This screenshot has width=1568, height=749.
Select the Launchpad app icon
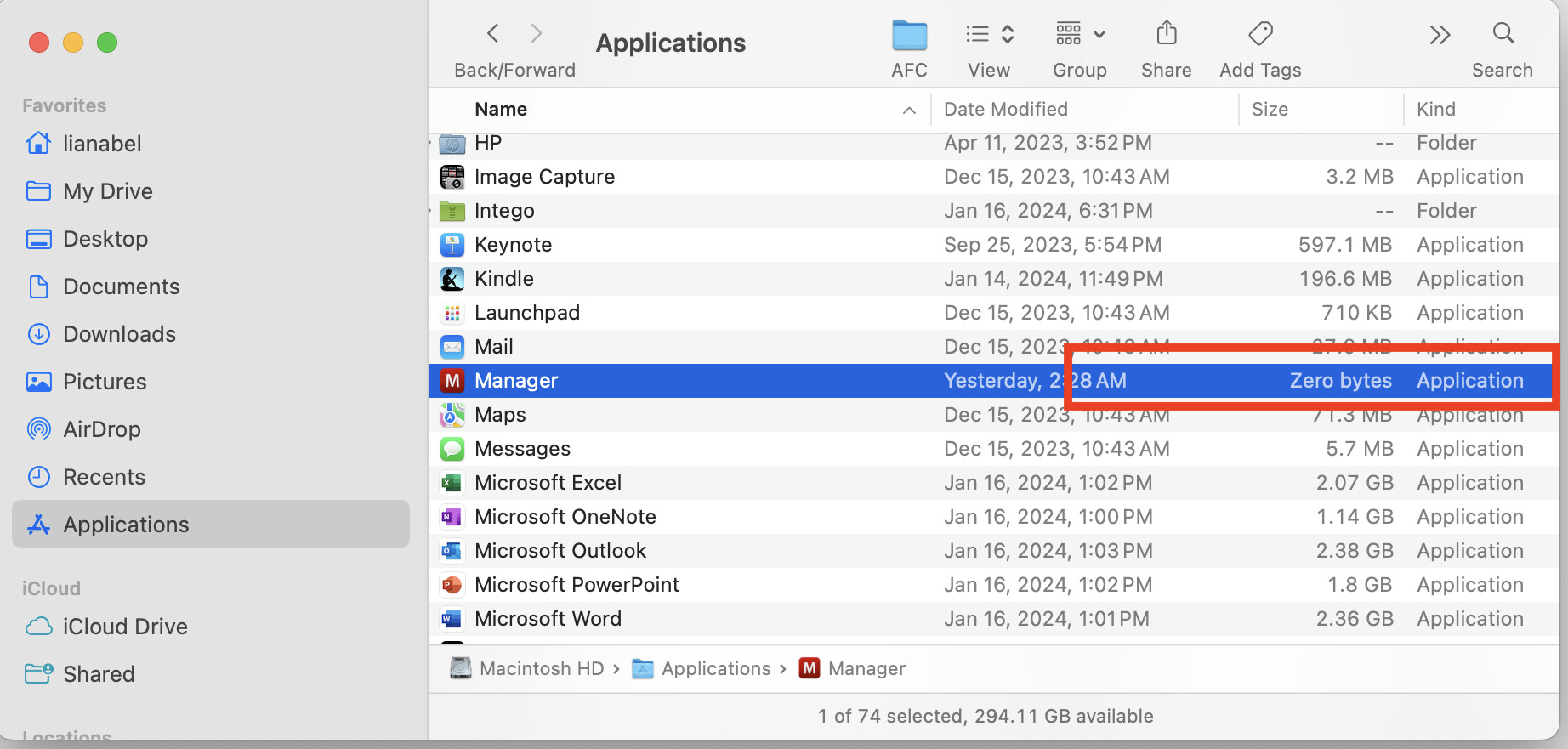(452, 313)
